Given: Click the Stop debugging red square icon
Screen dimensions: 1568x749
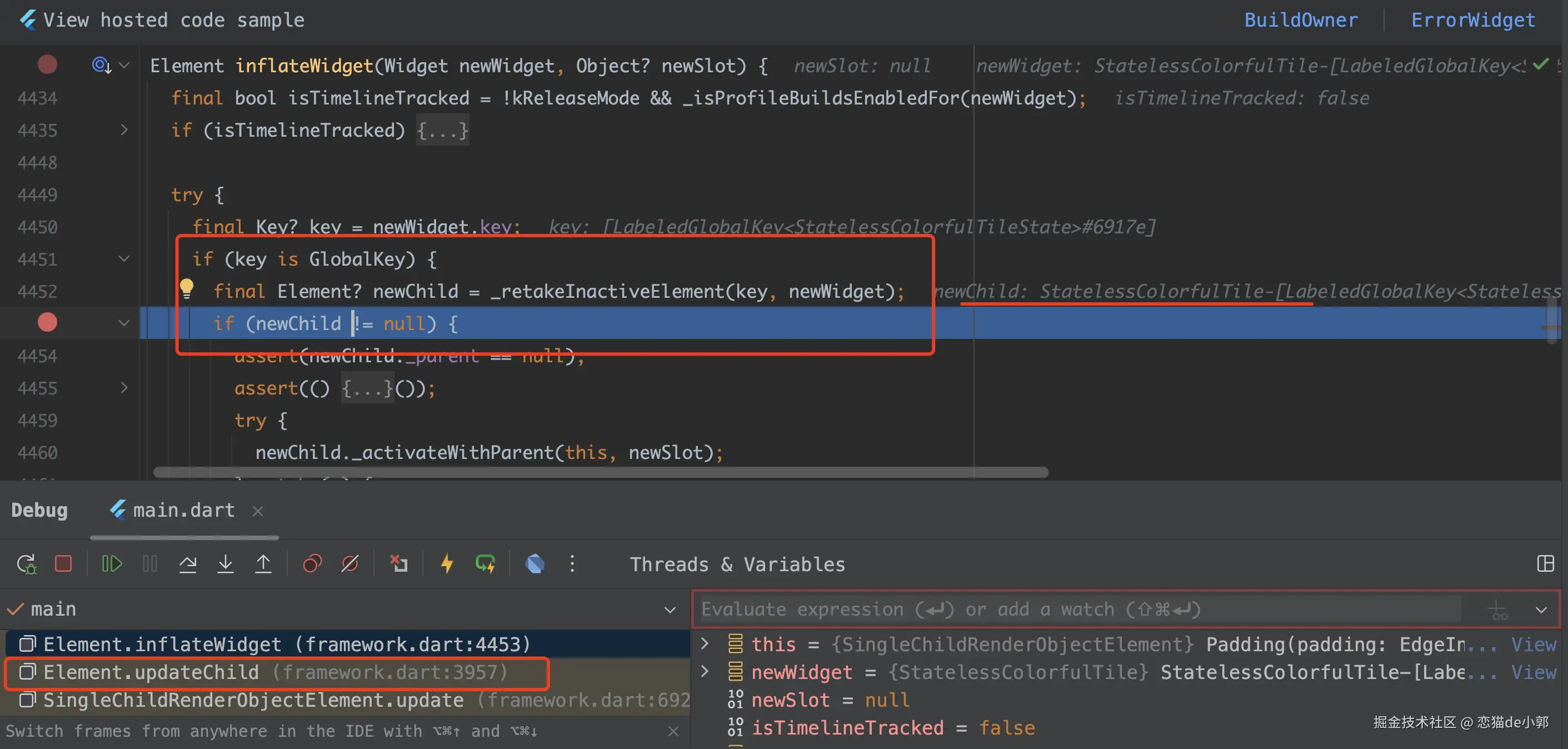Looking at the screenshot, I should point(63,563).
